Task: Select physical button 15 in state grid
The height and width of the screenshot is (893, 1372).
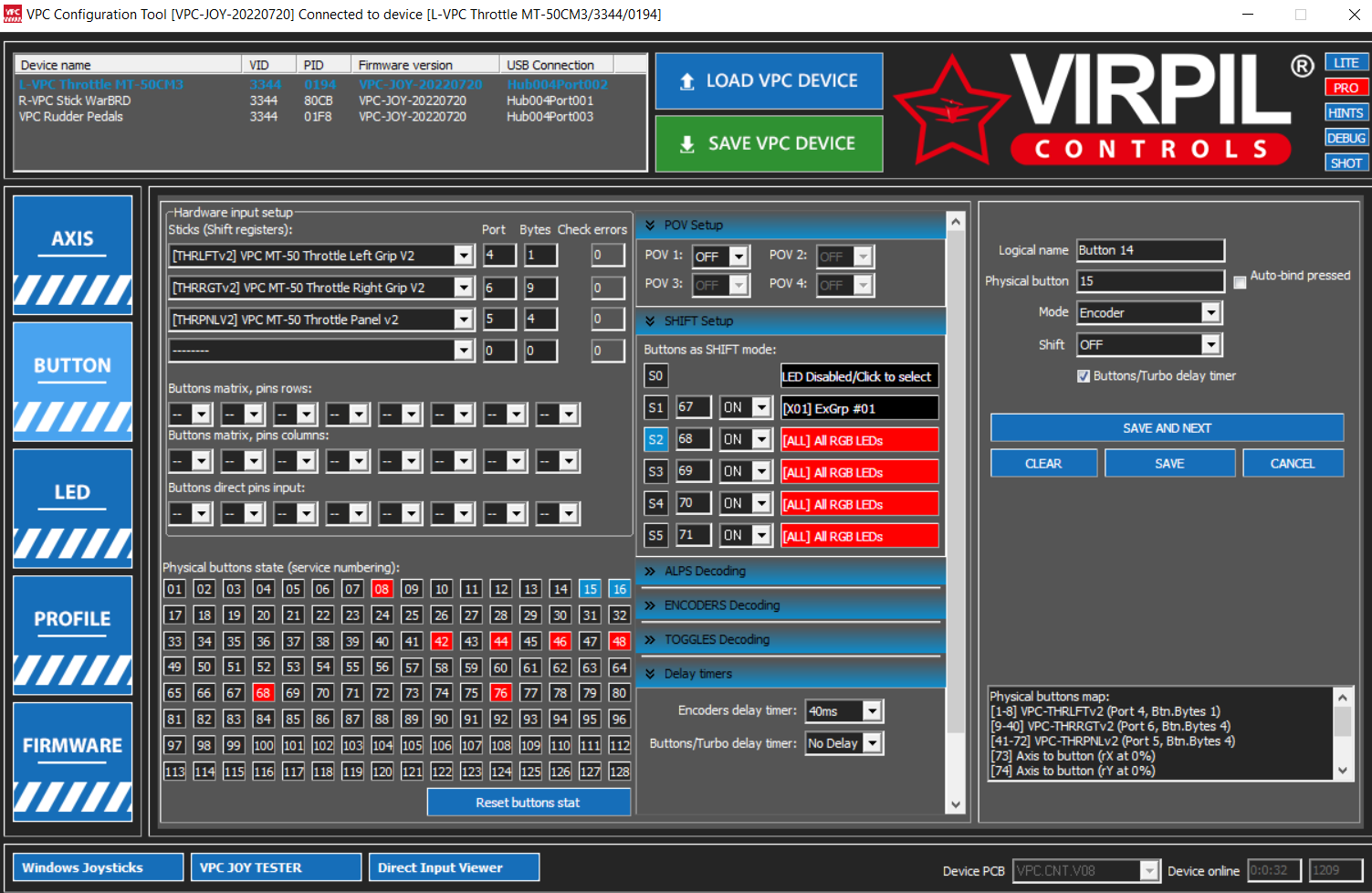Action: click(x=590, y=589)
